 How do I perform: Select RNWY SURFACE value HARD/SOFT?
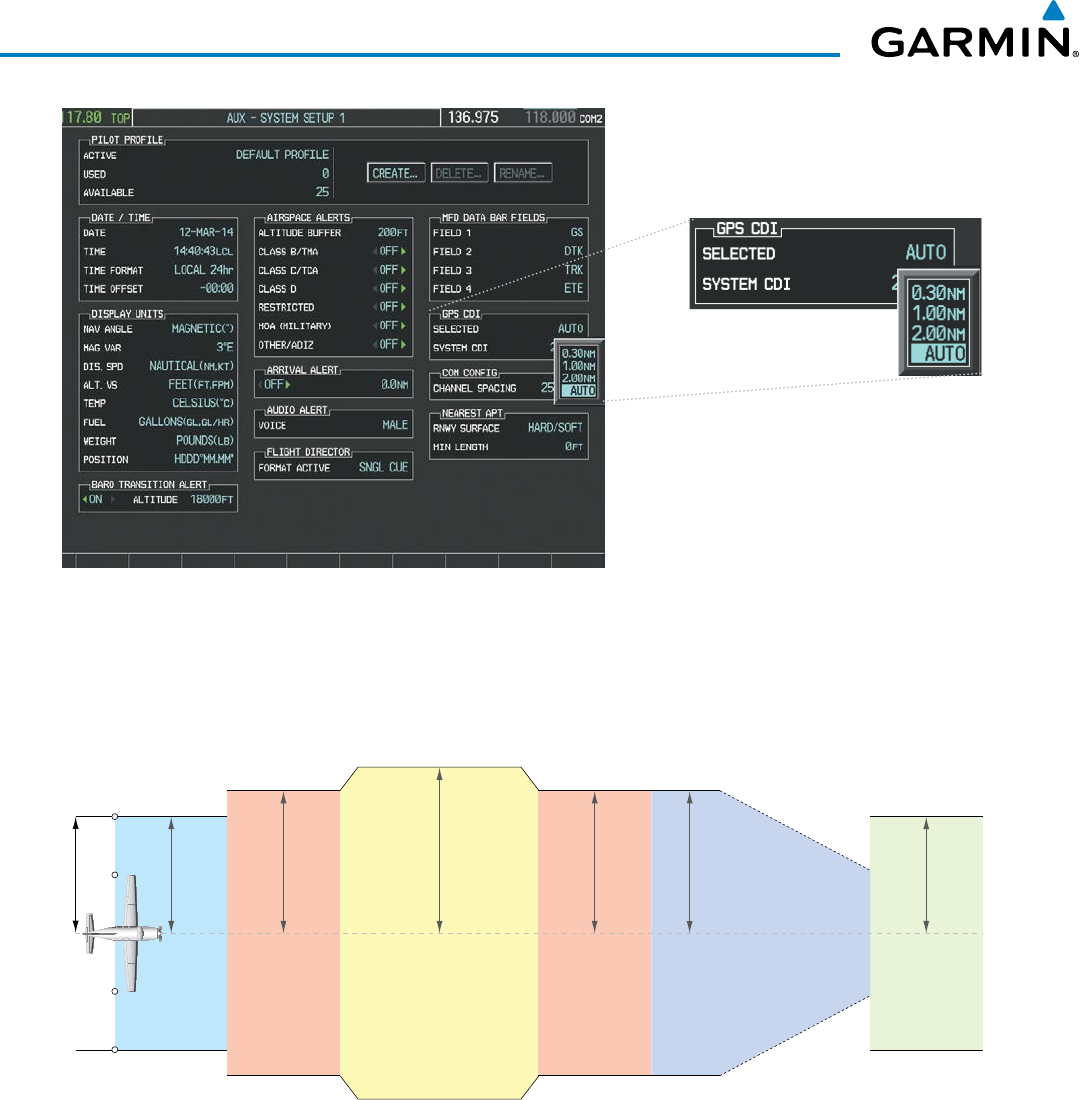coord(555,428)
